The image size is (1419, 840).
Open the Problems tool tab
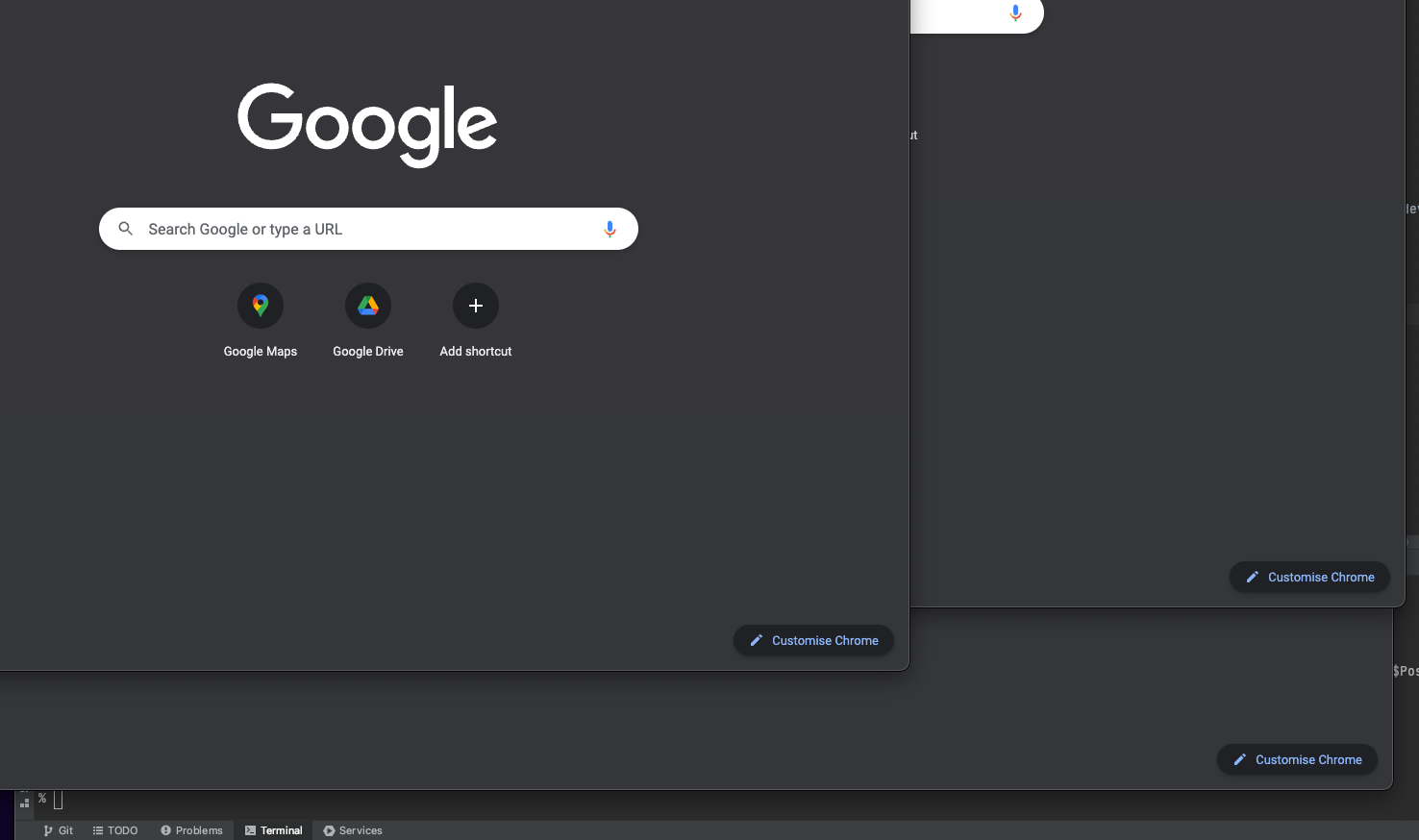click(191, 830)
